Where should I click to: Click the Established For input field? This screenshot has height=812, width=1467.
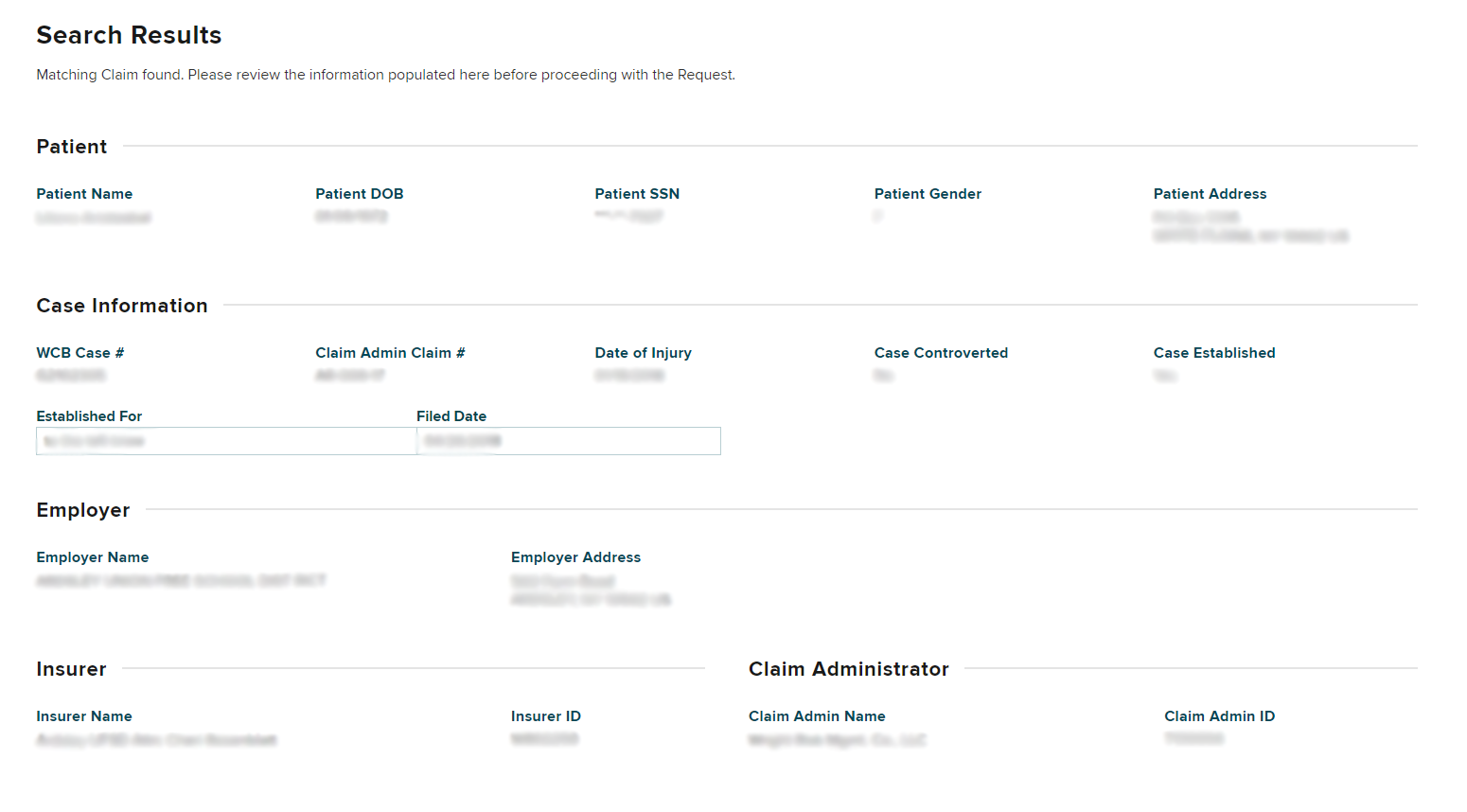226,441
